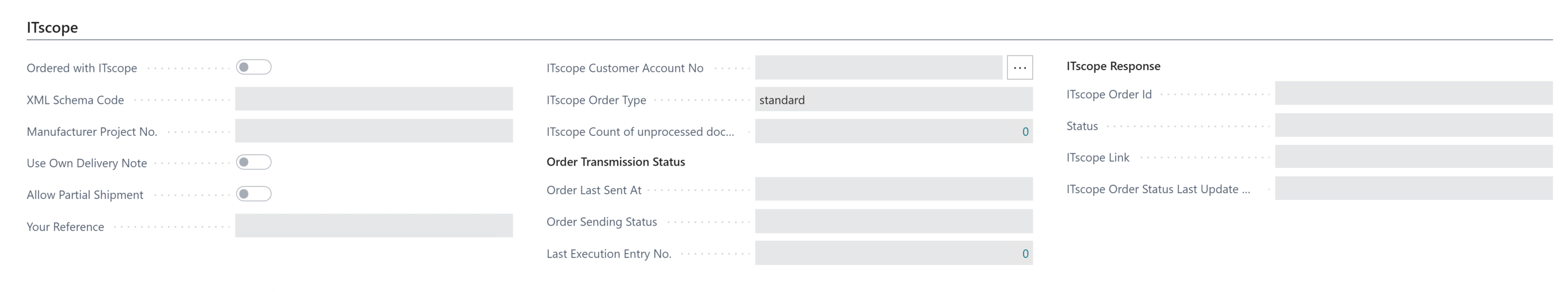The width and height of the screenshot is (1568, 292).
Task: Click the Order Last Sent At field
Action: [x=893, y=190]
